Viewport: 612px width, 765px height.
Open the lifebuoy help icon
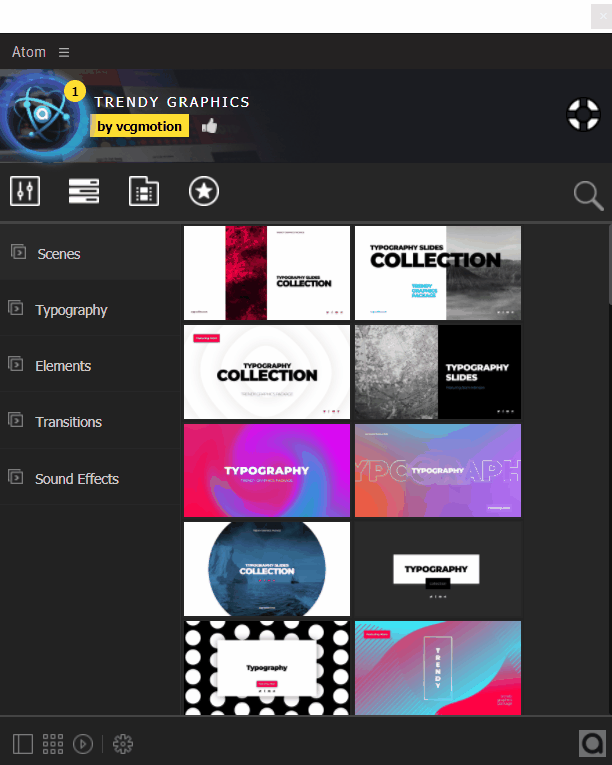point(581,114)
